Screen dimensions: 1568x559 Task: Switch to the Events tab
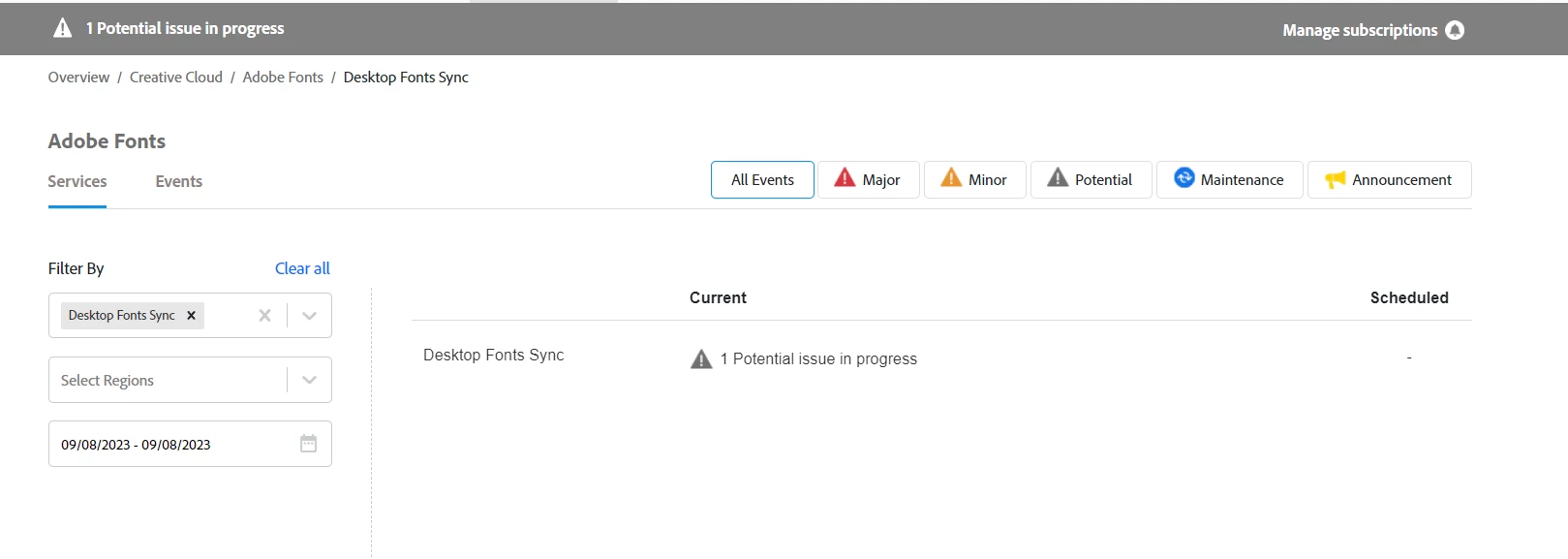179,181
